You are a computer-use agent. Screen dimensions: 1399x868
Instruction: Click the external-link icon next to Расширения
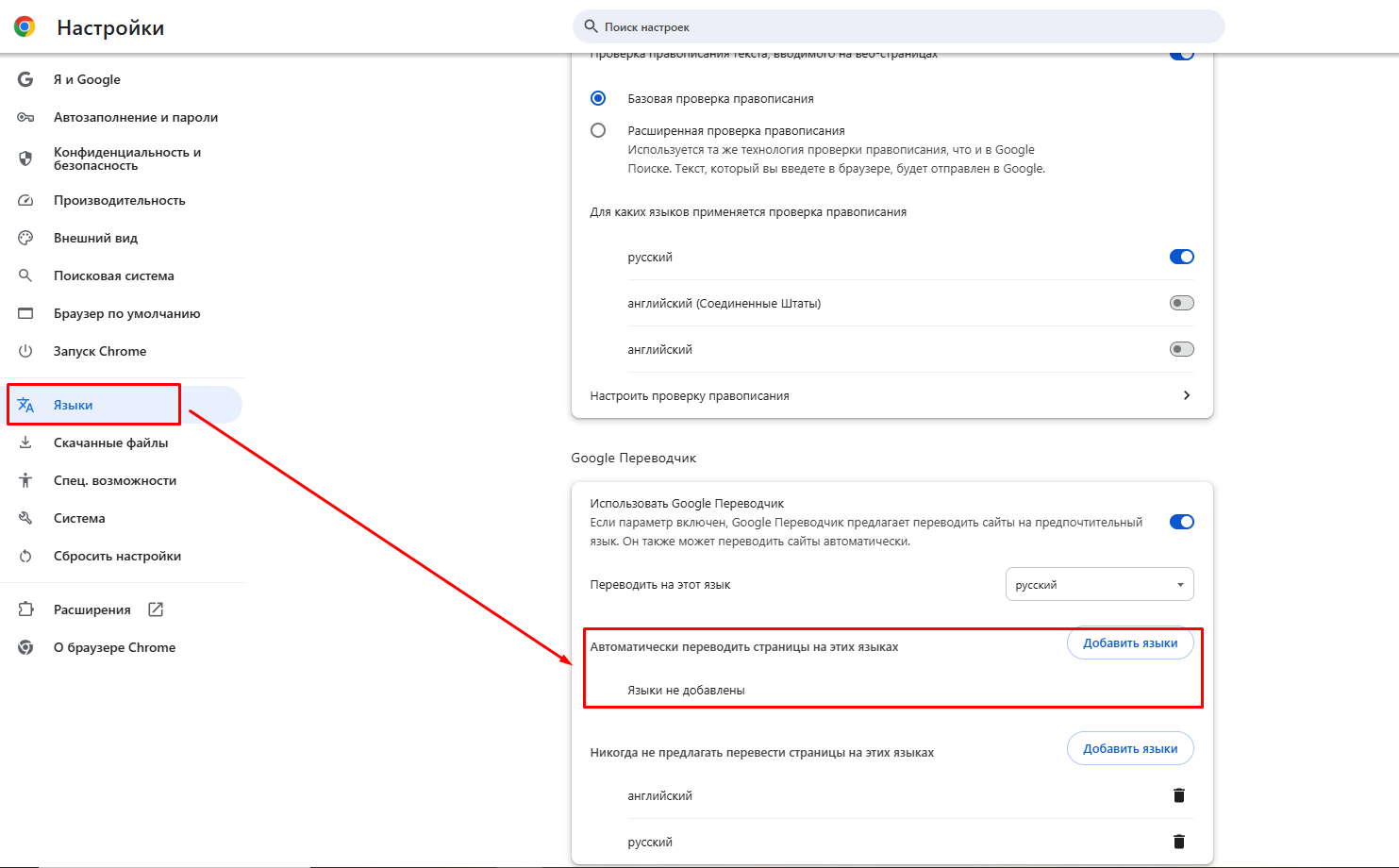(x=156, y=609)
